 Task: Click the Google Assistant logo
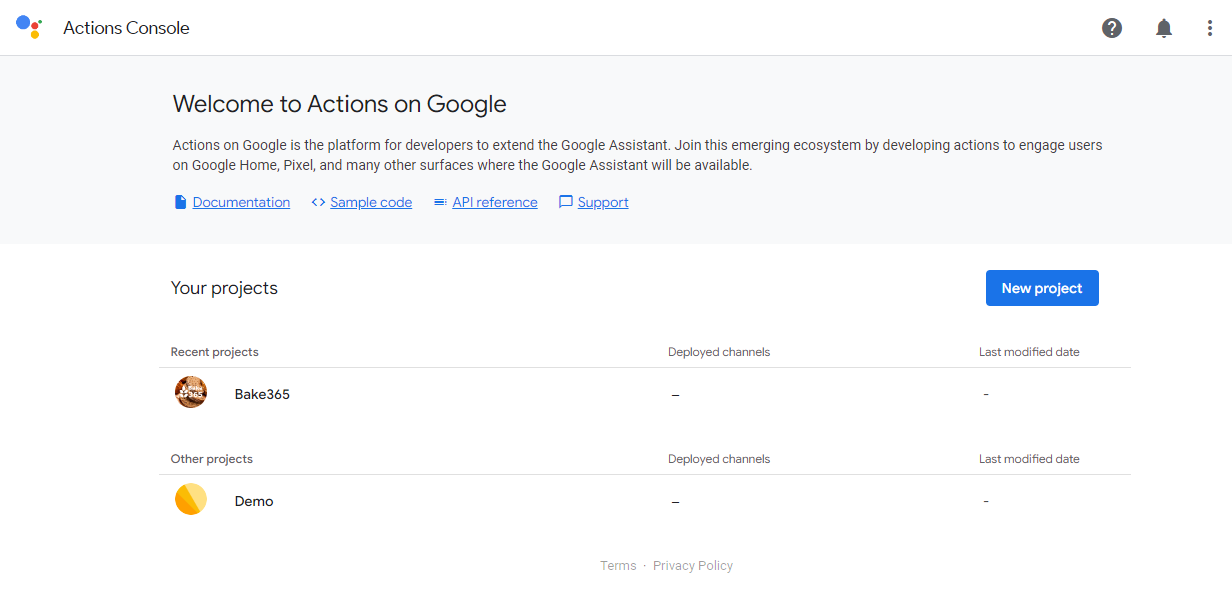point(29,27)
